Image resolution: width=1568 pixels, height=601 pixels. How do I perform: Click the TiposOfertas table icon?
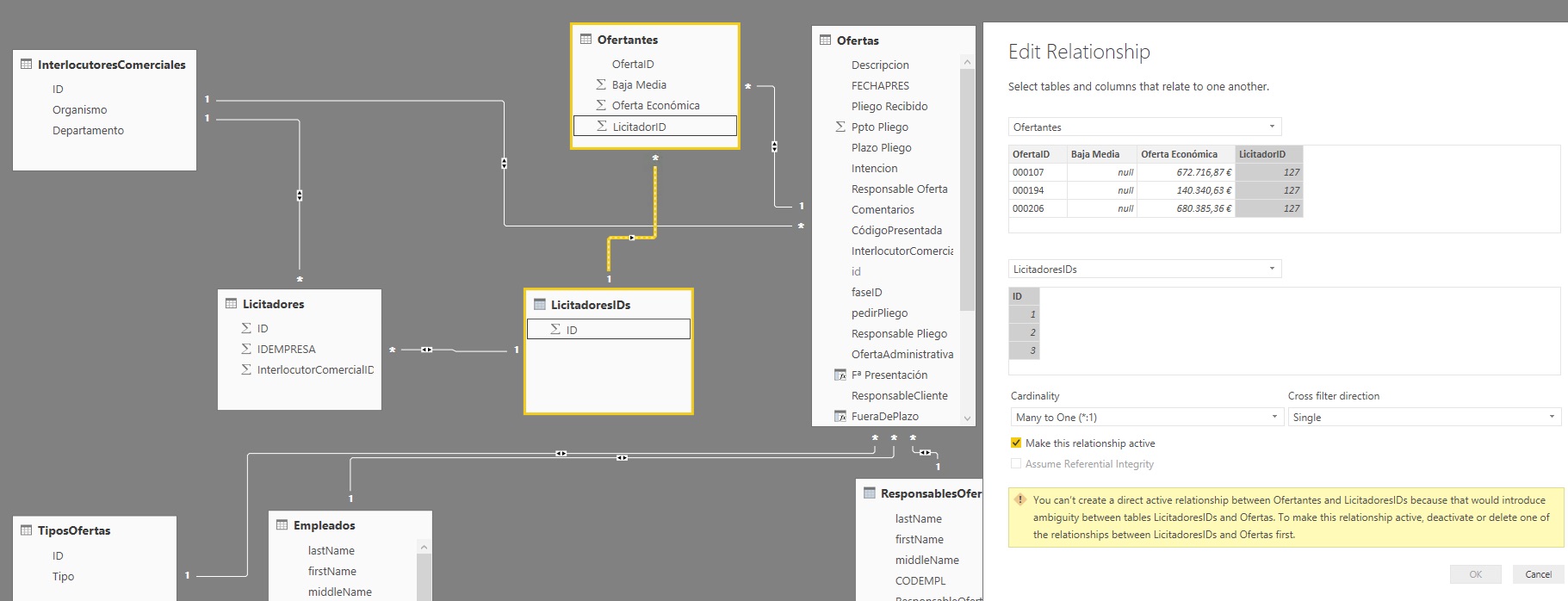26,530
